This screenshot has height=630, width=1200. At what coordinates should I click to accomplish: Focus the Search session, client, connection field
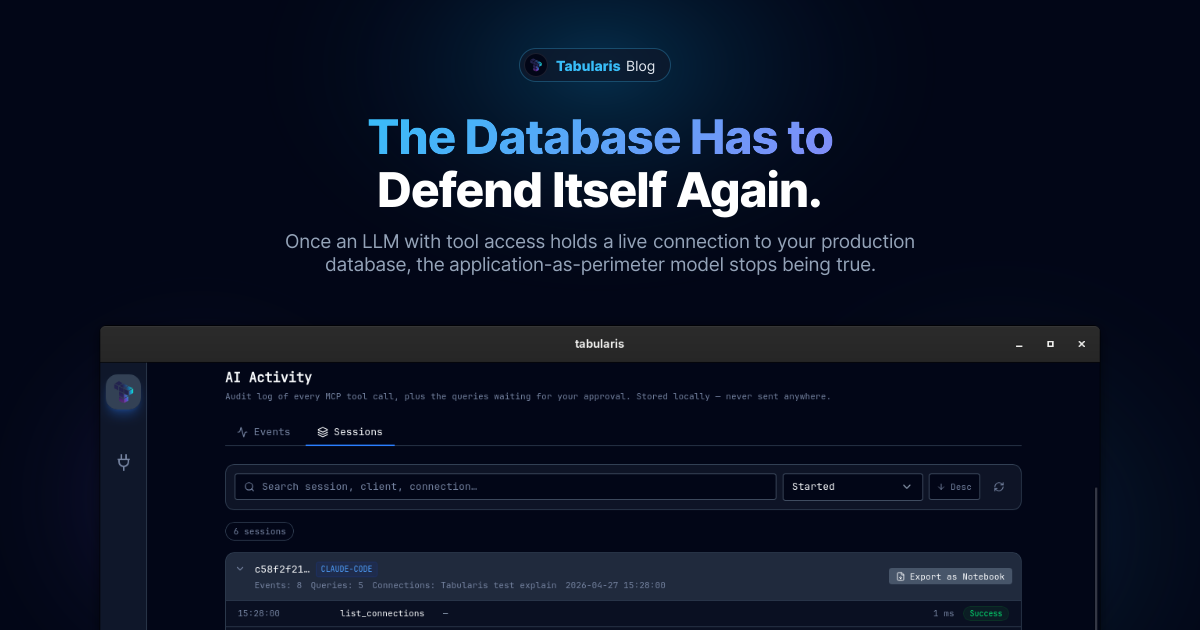click(x=505, y=487)
